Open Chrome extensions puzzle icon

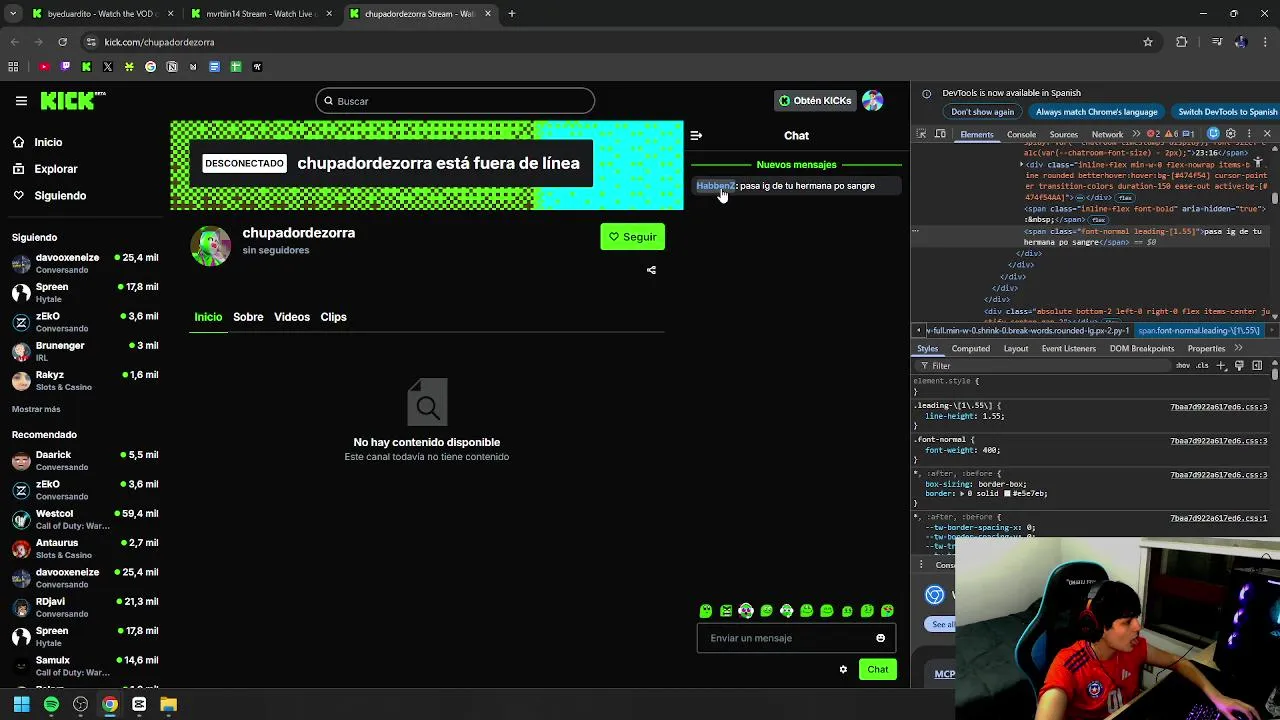1182,42
